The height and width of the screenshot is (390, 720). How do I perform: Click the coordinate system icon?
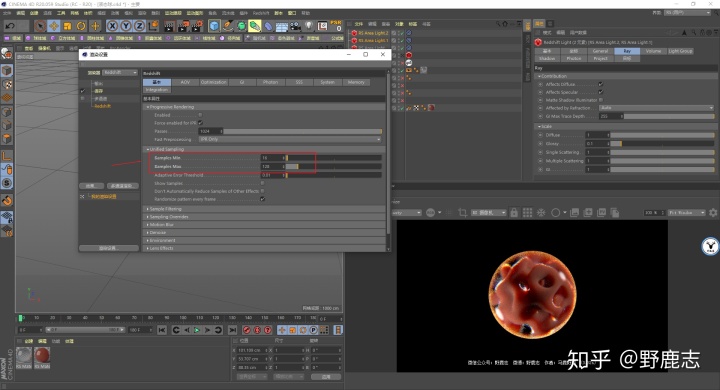tap(153, 26)
